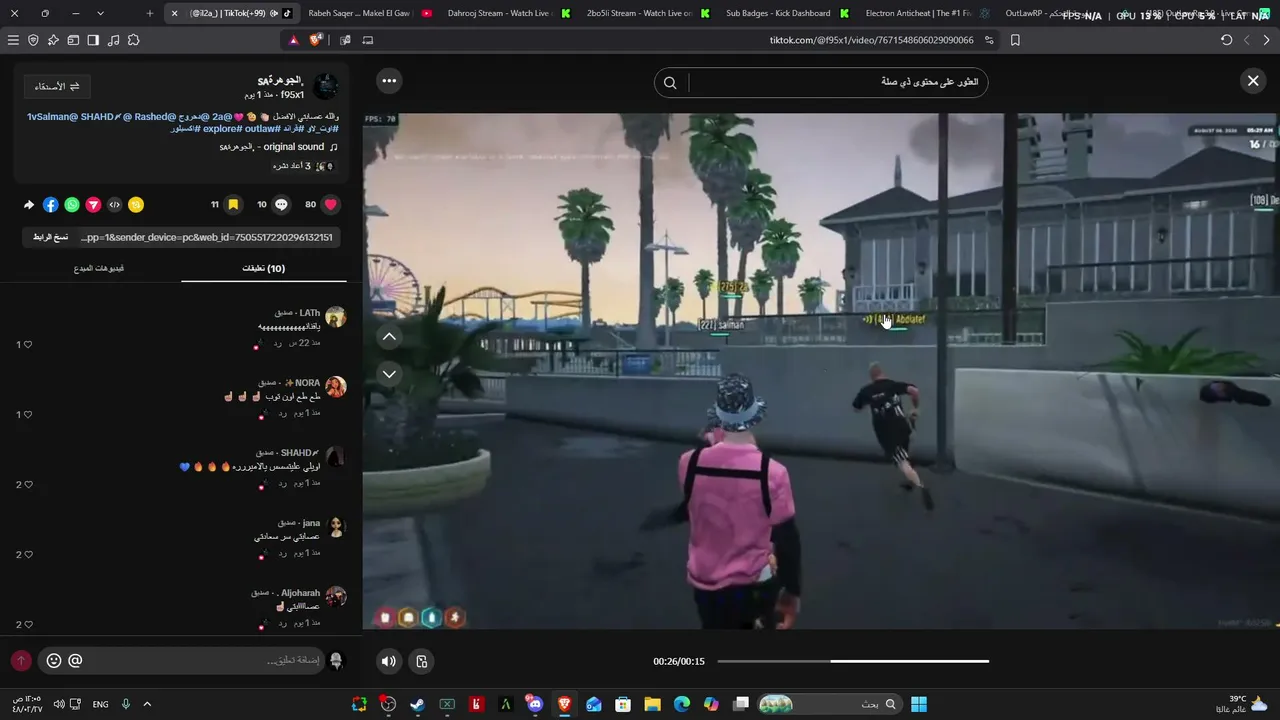Like the comment by Aljoharah

pos(27,624)
